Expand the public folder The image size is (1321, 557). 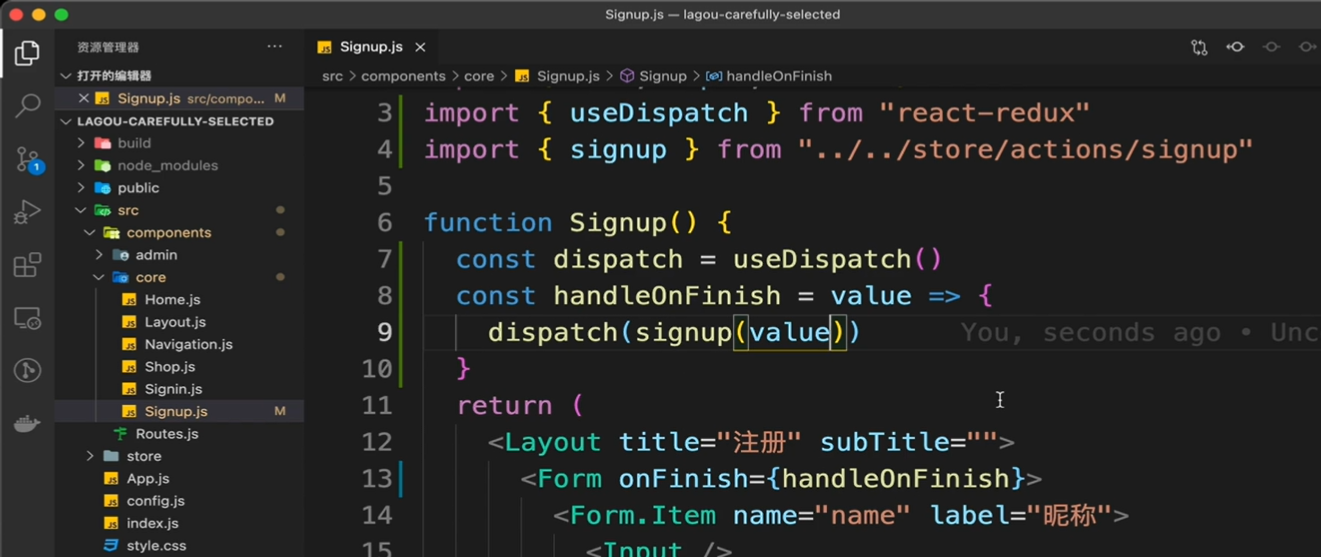coord(83,188)
